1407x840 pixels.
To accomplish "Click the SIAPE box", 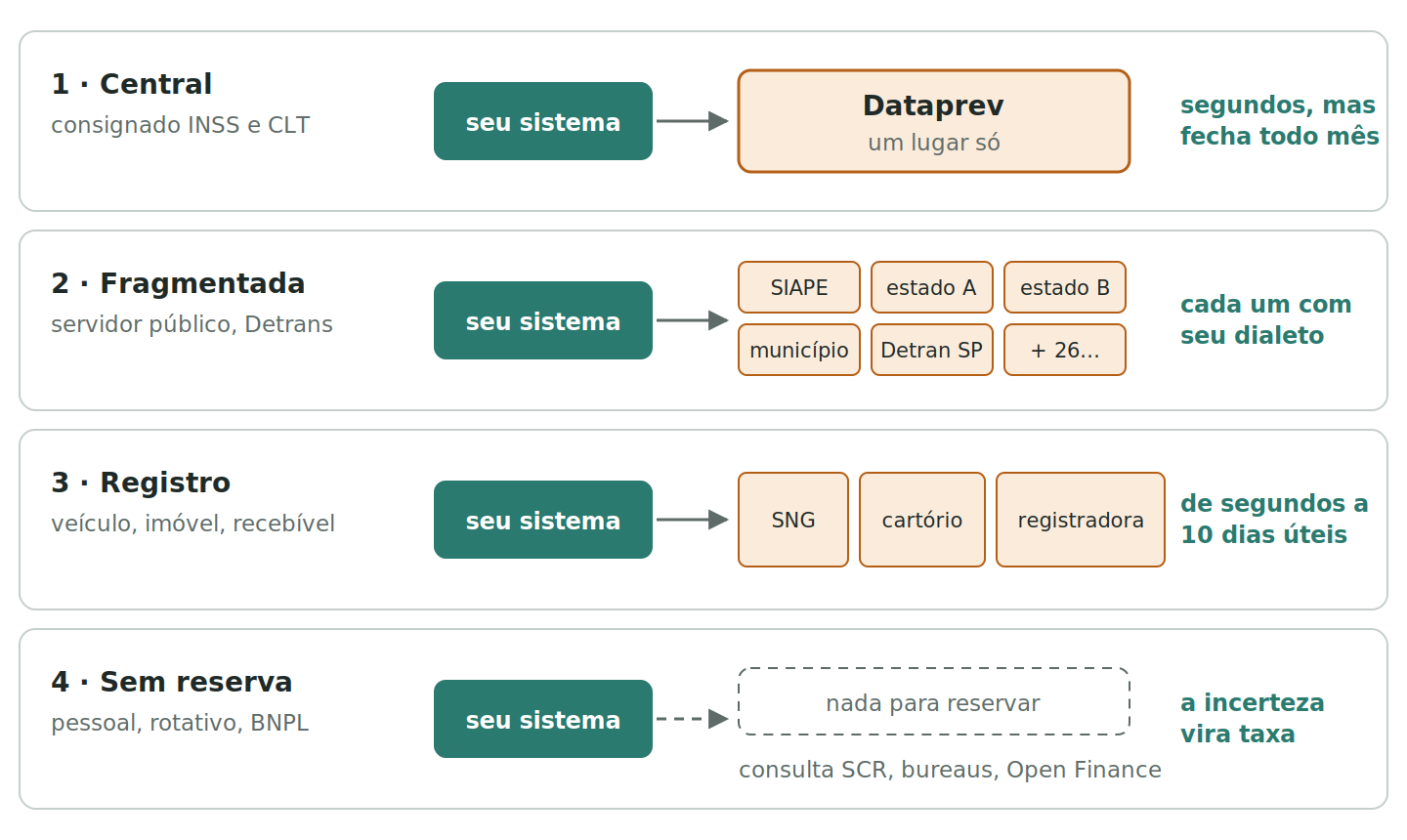I will (799, 287).
